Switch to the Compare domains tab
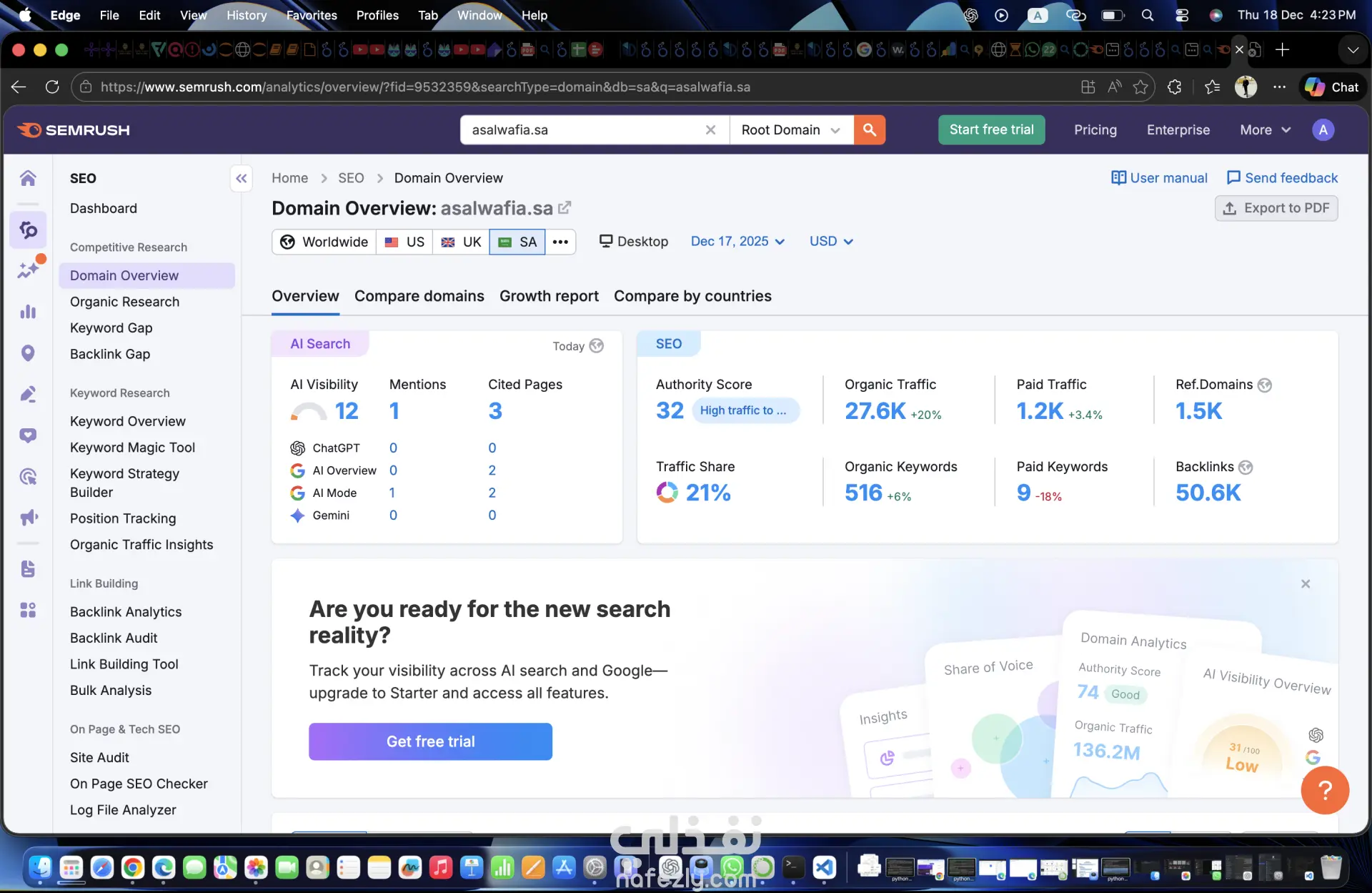Screen dimensions: 1372x893 tap(419, 296)
